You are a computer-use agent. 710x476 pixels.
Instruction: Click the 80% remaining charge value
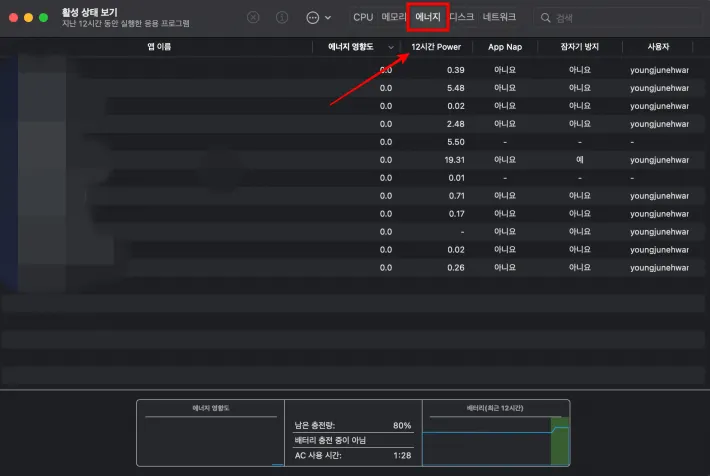click(402, 425)
